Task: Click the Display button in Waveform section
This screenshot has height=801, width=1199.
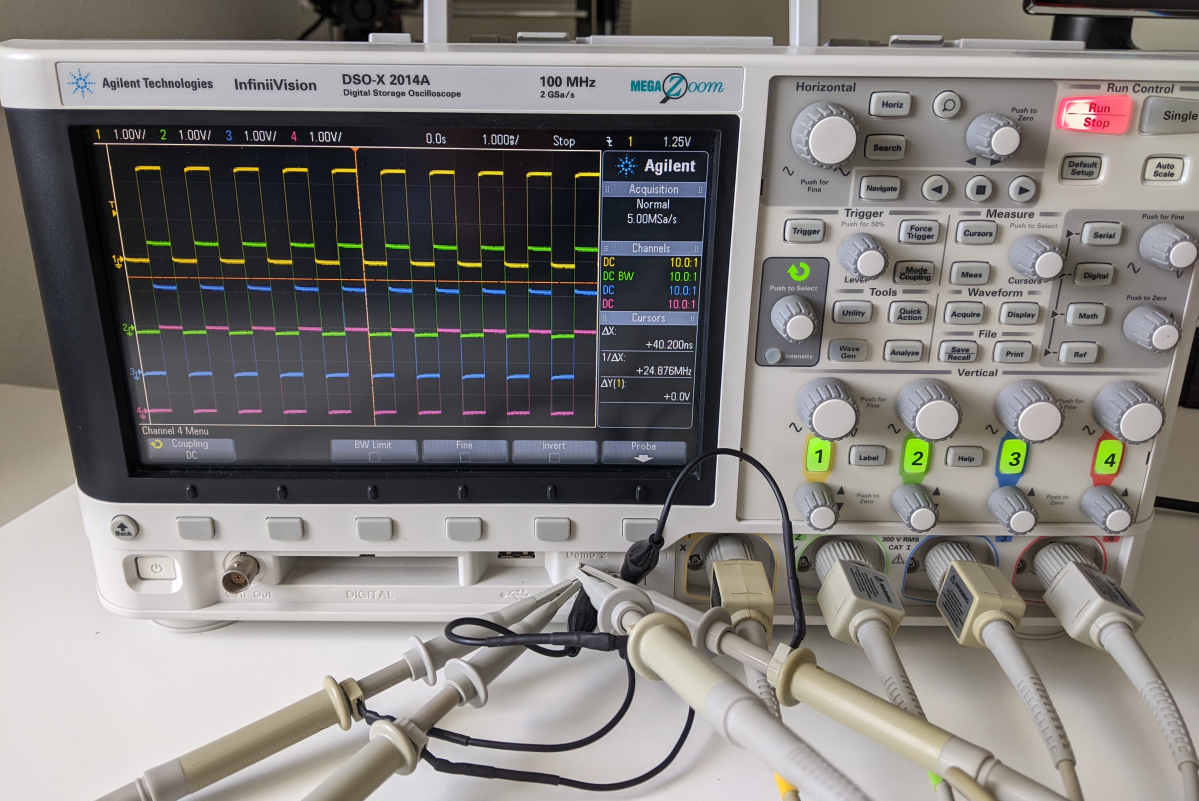Action: tap(1021, 314)
